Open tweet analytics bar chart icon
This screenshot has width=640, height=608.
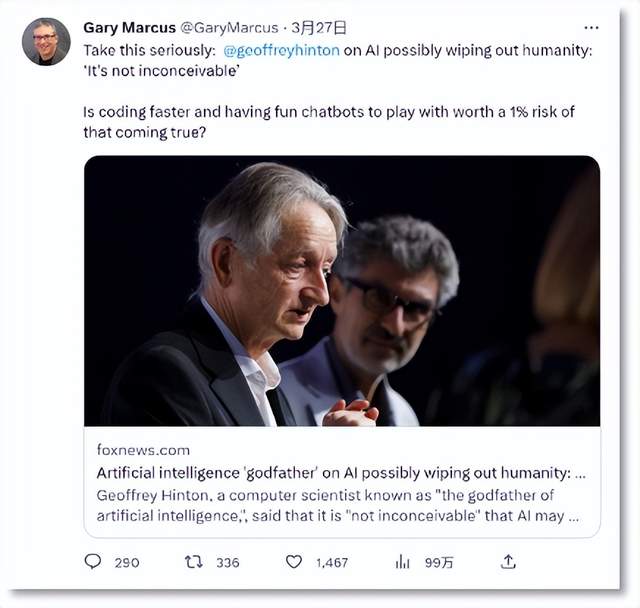[403, 562]
